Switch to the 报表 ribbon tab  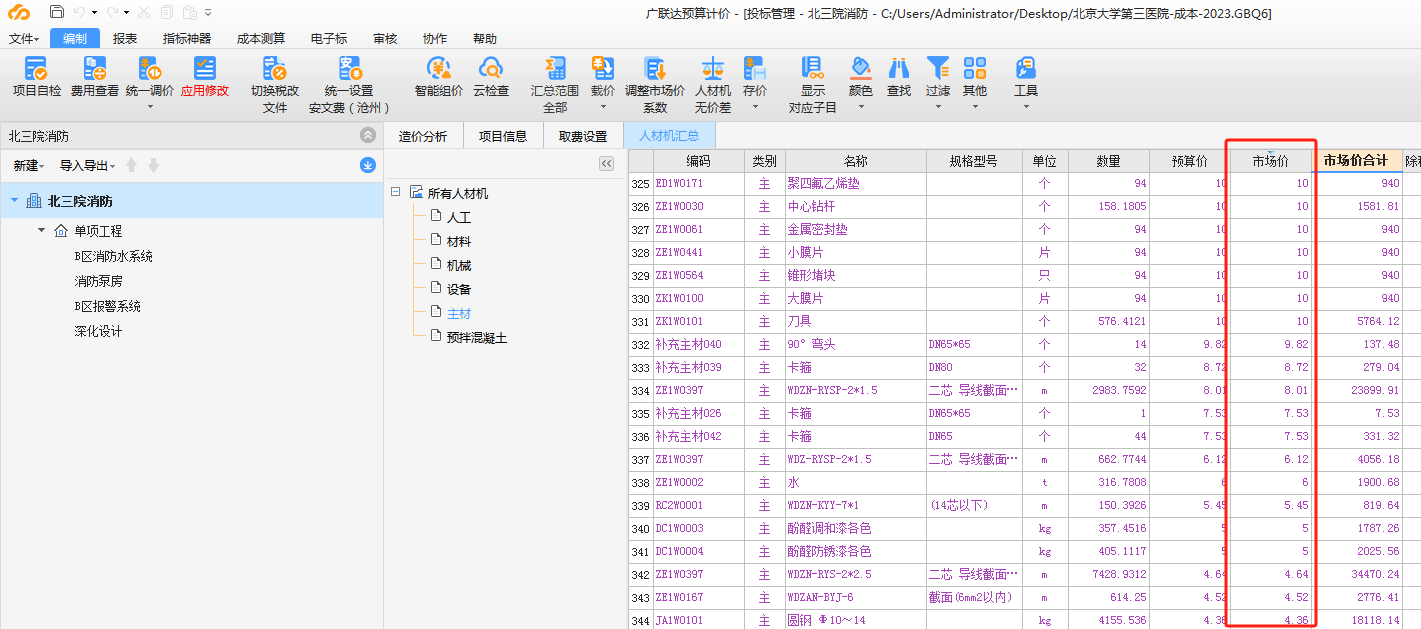point(125,39)
